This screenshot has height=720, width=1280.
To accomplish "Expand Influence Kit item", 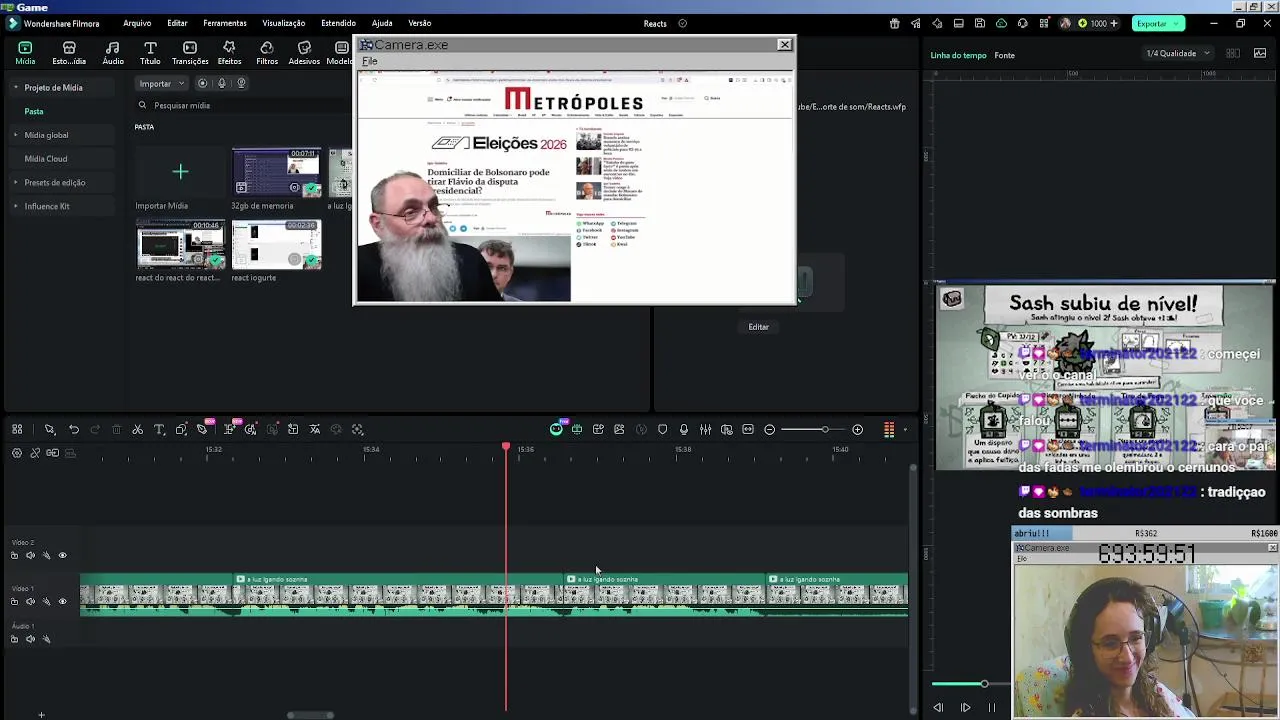I will (x=15, y=206).
